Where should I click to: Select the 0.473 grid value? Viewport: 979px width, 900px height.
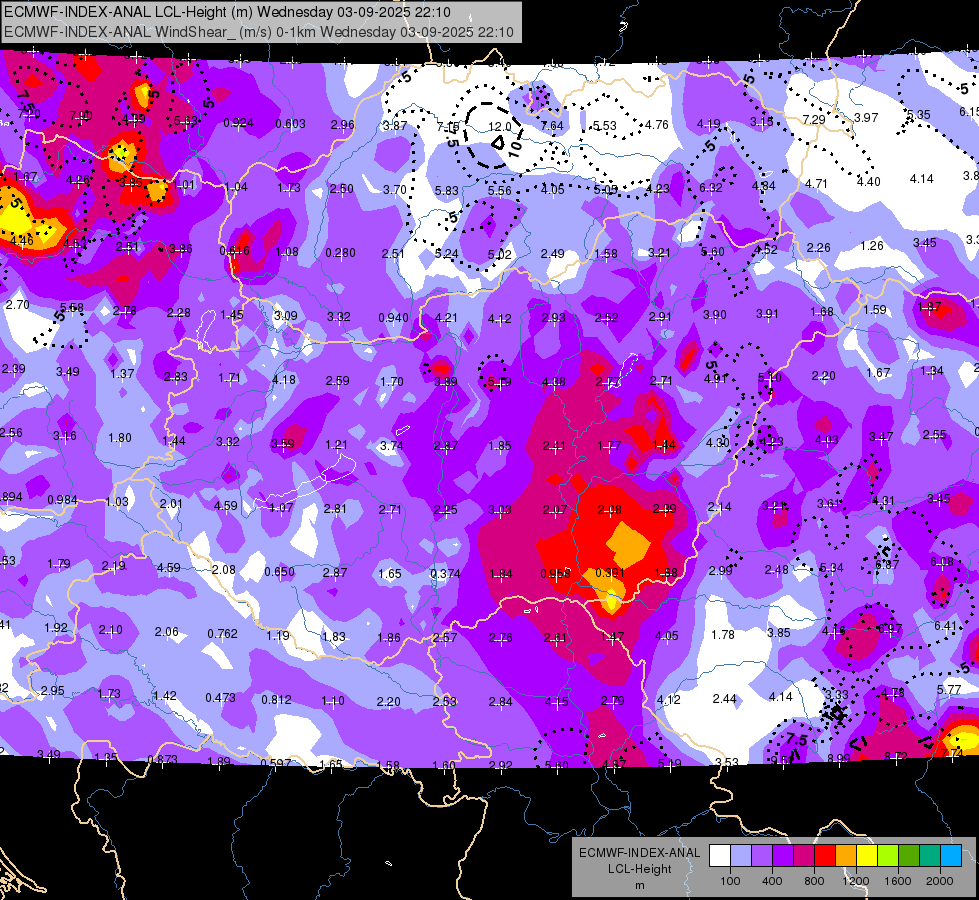click(220, 697)
